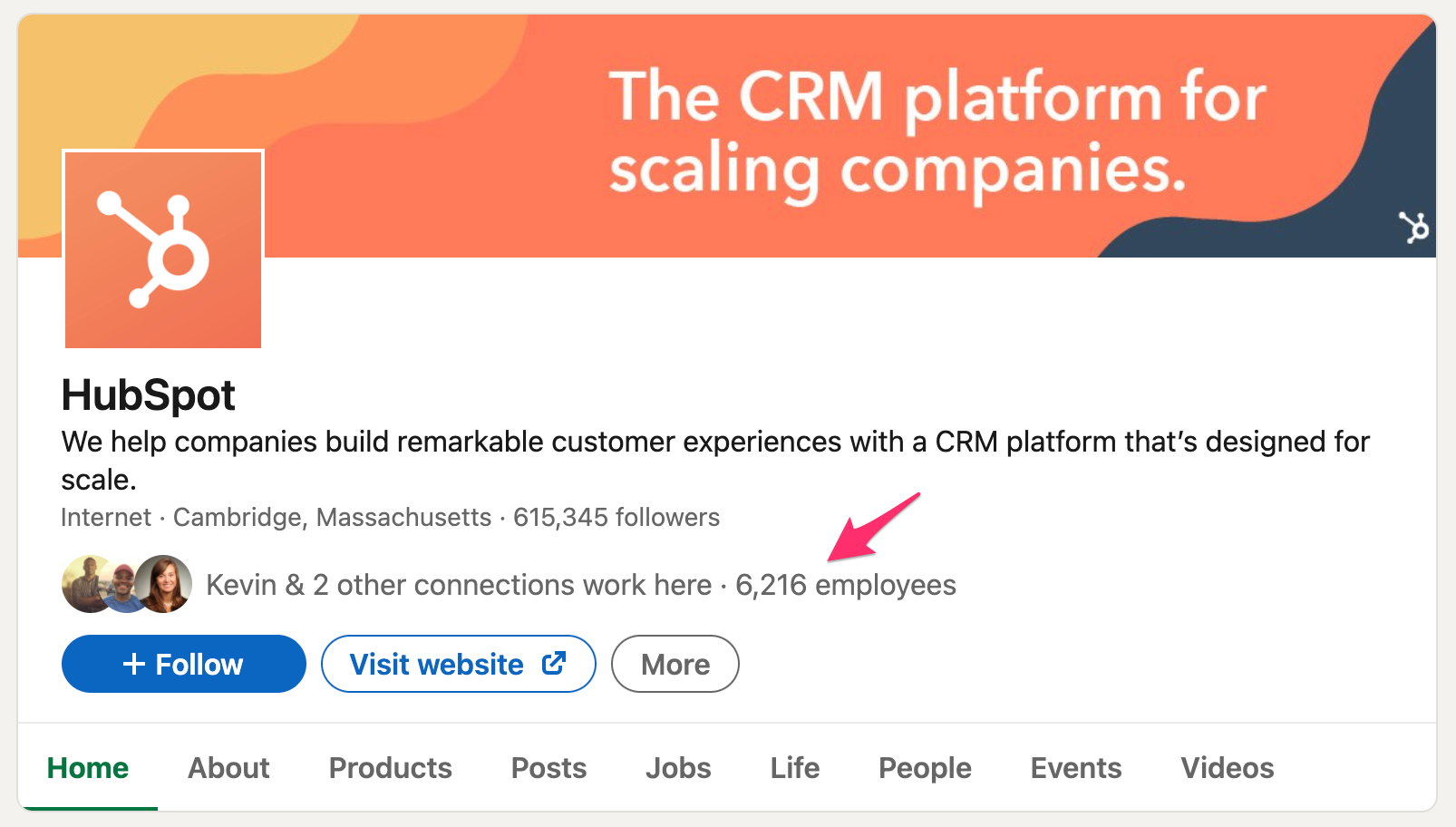Click the 6,216 employees link
The height and width of the screenshot is (827, 1456).
[x=845, y=586]
